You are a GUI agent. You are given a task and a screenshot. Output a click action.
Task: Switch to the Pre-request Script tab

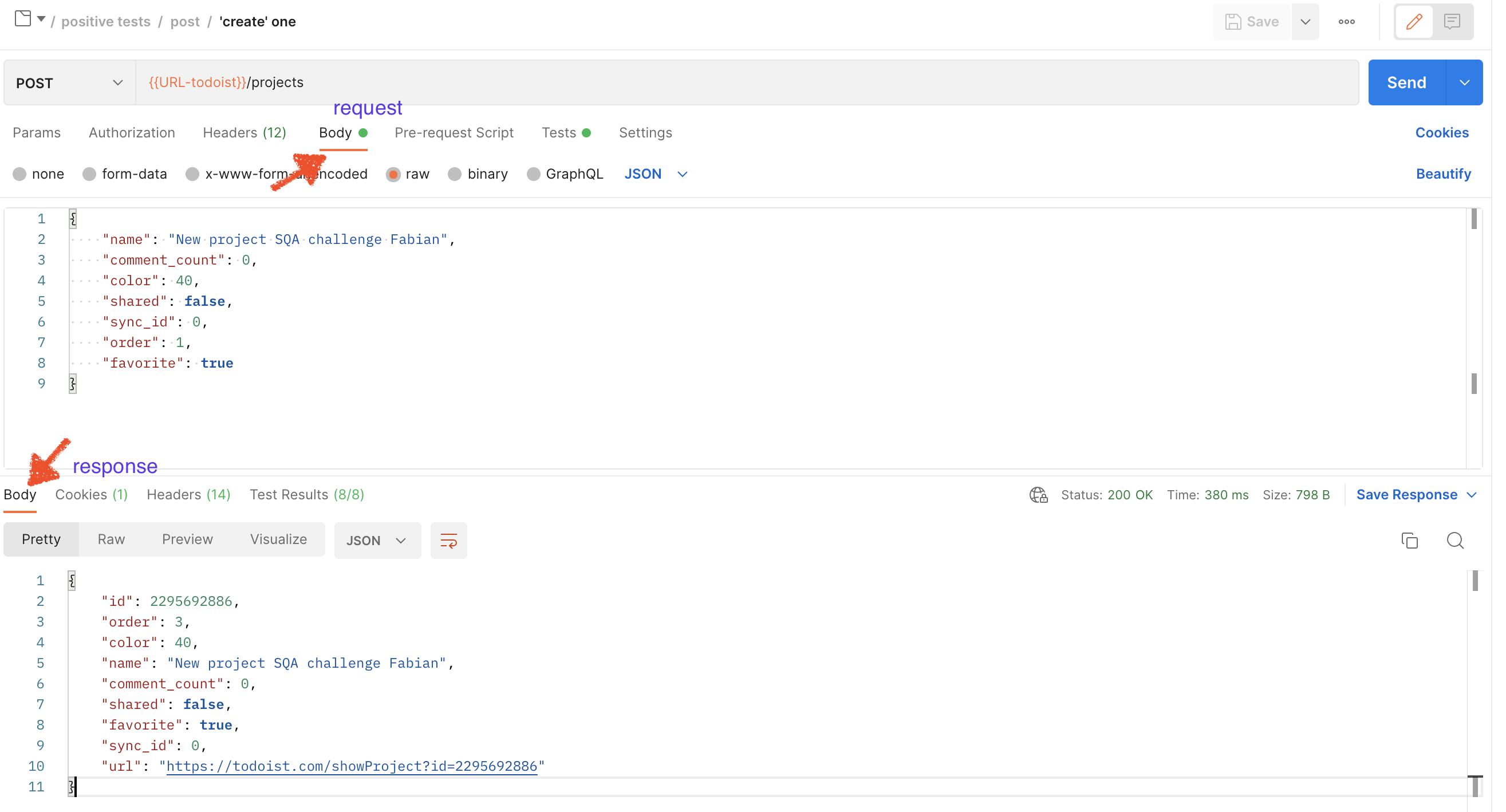[454, 133]
